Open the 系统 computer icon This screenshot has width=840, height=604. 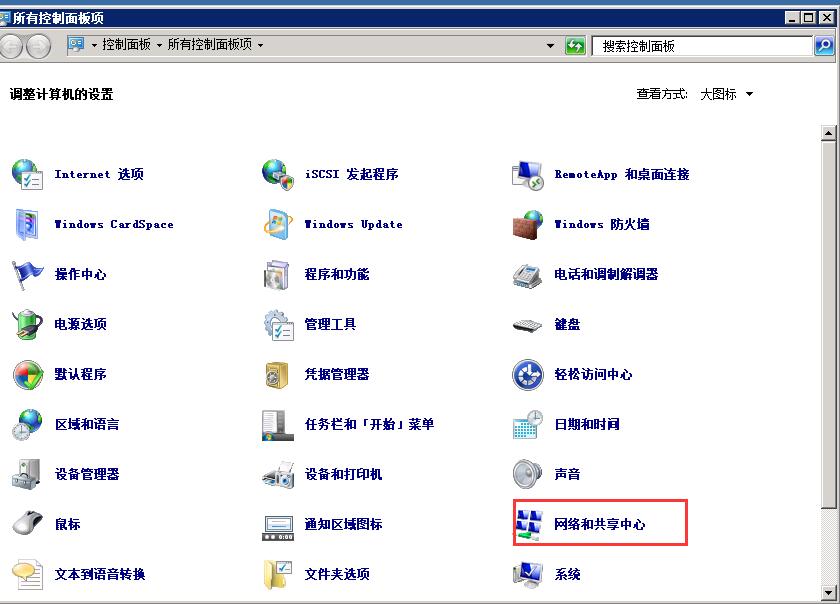coord(528,575)
